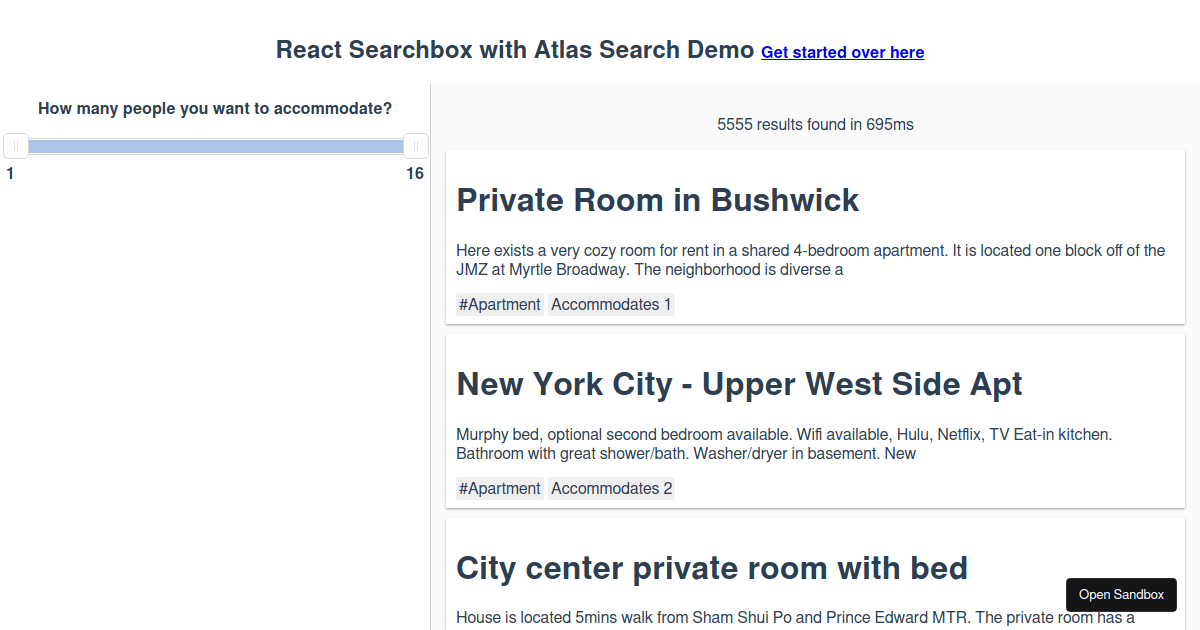Click the Bushwick listing description text

pos(810,260)
